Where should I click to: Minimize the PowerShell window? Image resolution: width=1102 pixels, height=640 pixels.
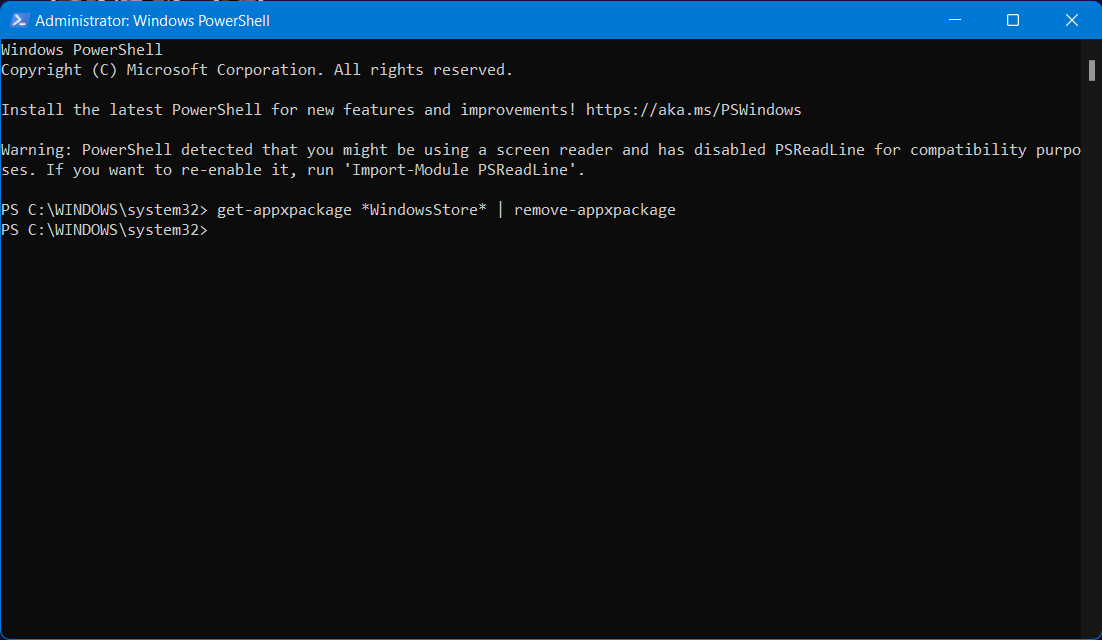click(954, 20)
